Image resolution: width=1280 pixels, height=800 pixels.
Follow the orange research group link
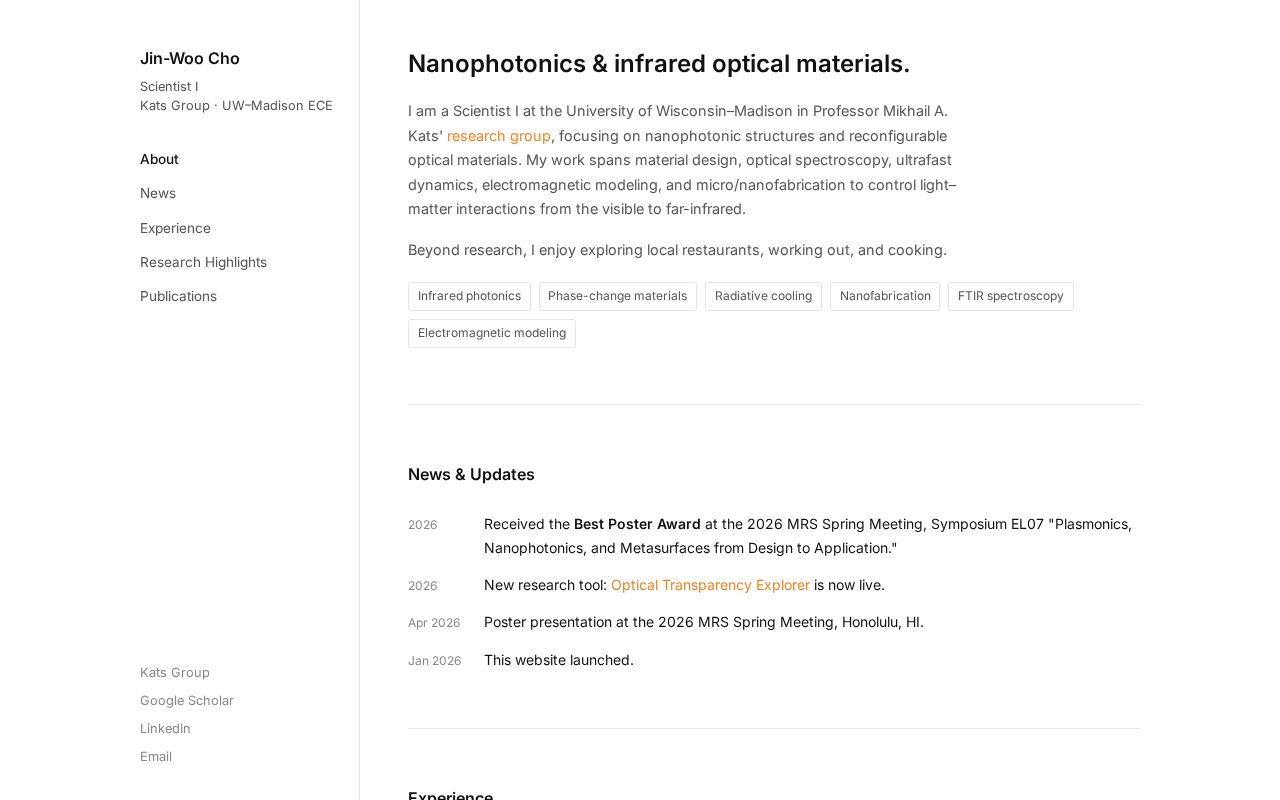[499, 136]
